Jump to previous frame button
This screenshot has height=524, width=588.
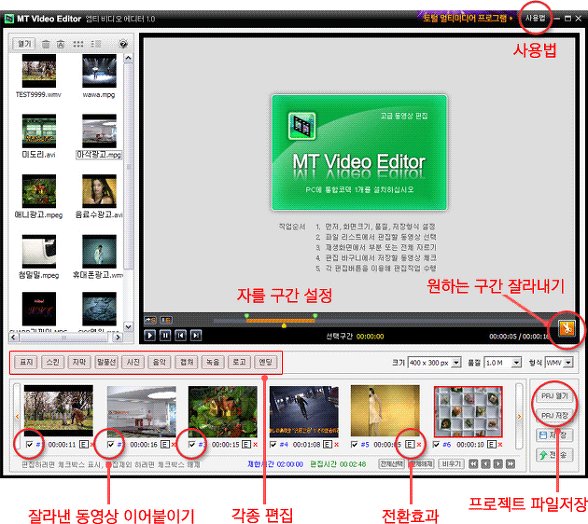pos(180,335)
